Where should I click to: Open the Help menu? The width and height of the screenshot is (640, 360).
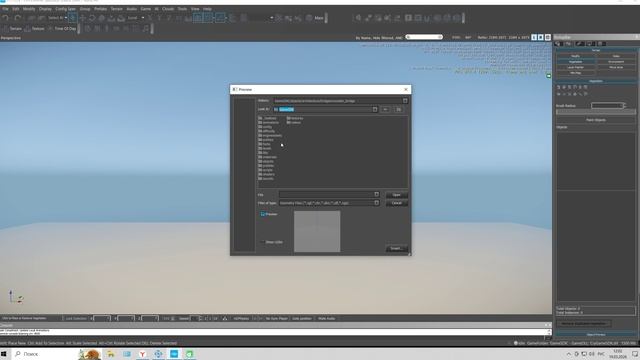(207, 9)
